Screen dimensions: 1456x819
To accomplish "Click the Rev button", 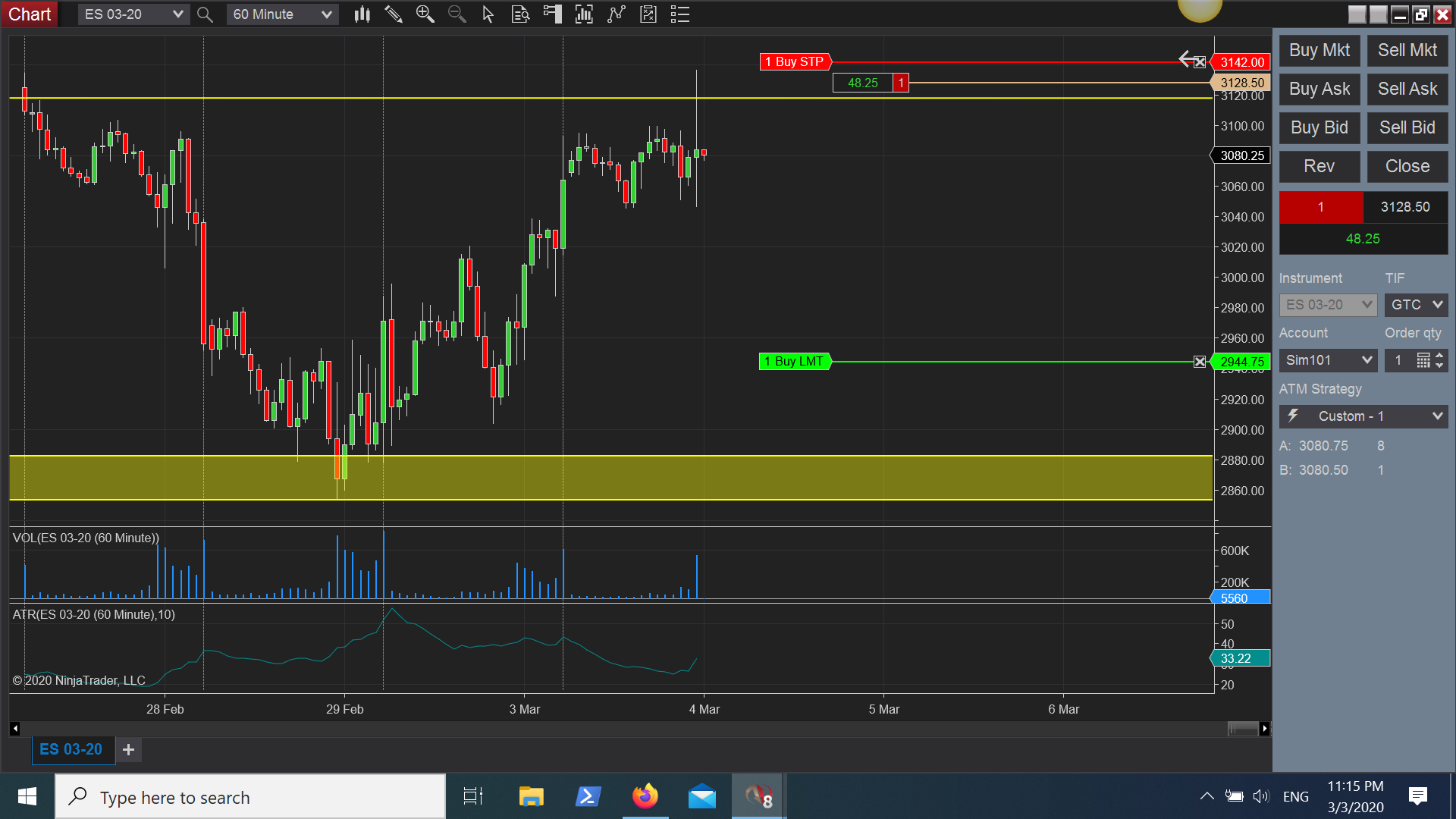I will coord(1319,166).
